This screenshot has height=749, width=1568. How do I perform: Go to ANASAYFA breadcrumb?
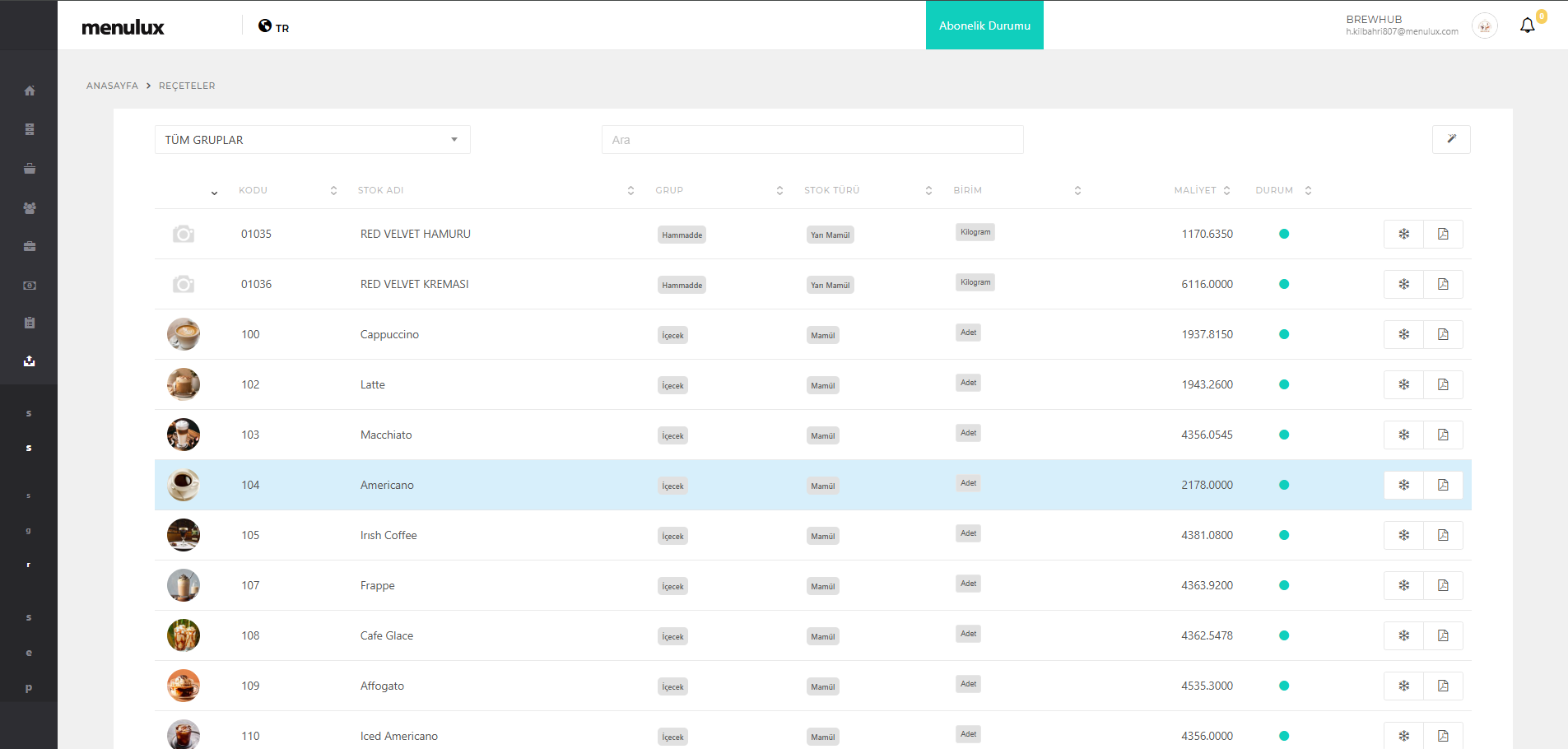point(112,86)
